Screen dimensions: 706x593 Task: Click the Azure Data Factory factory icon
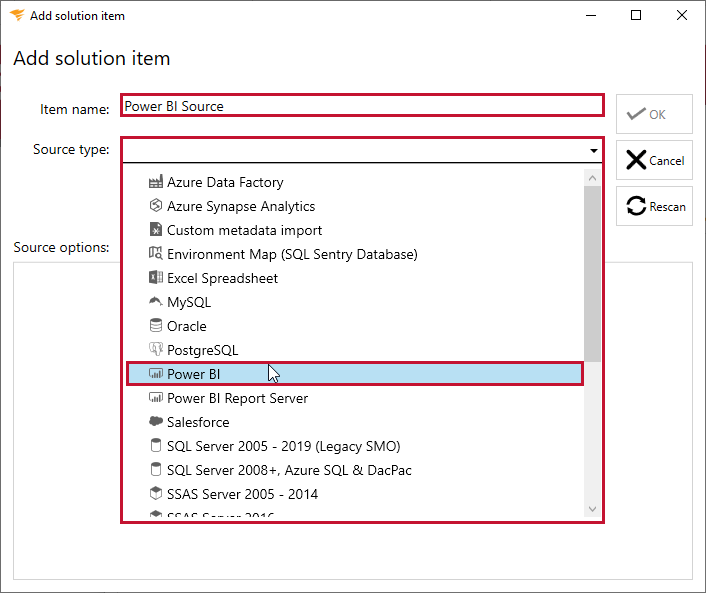coord(155,182)
